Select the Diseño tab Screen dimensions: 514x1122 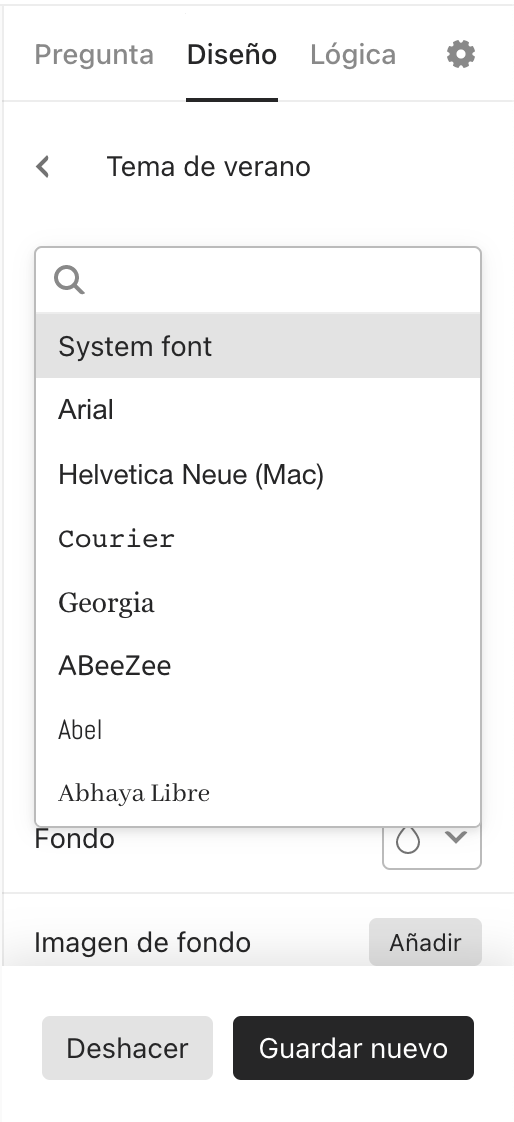point(232,54)
